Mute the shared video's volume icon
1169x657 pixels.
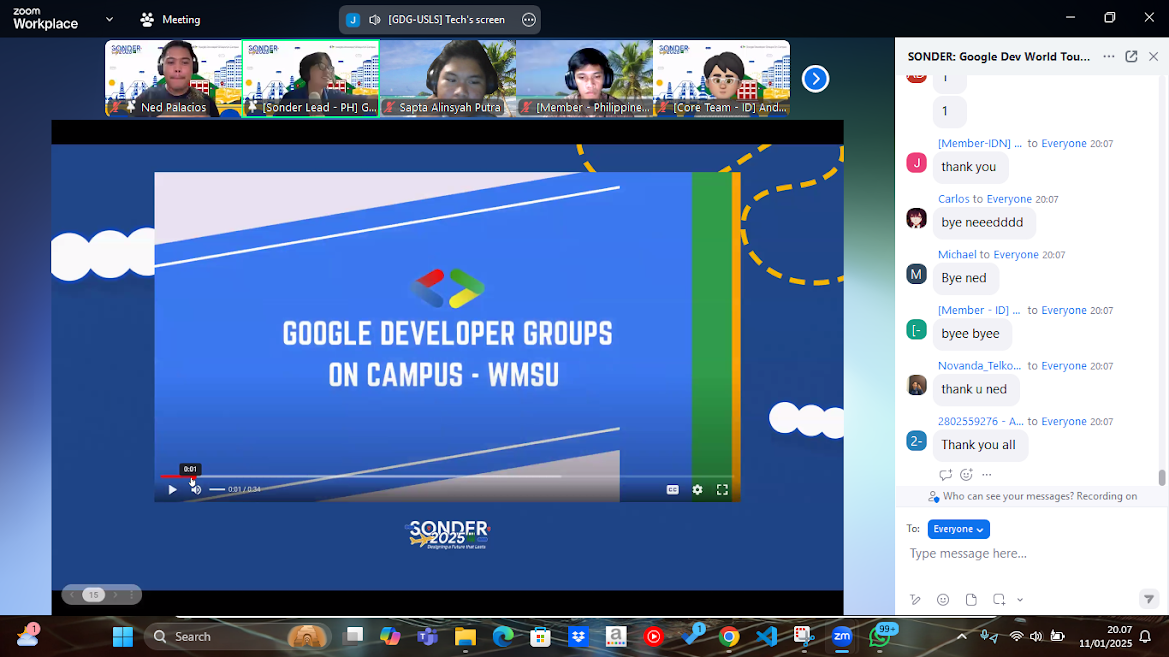click(195, 490)
